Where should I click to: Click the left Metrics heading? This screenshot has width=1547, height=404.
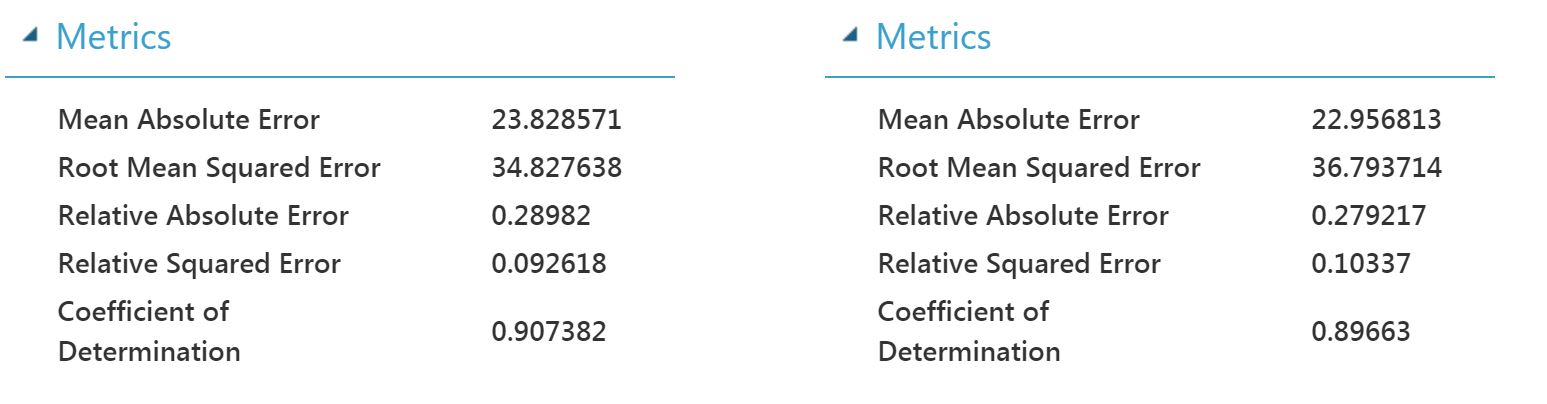(x=113, y=38)
